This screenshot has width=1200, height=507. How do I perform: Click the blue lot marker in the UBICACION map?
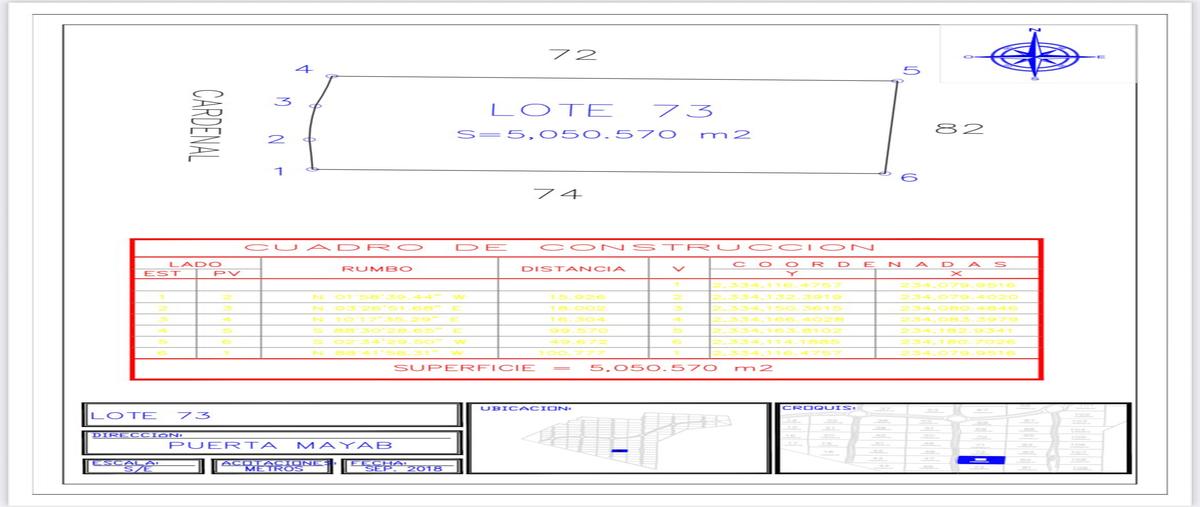tap(618, 451)
